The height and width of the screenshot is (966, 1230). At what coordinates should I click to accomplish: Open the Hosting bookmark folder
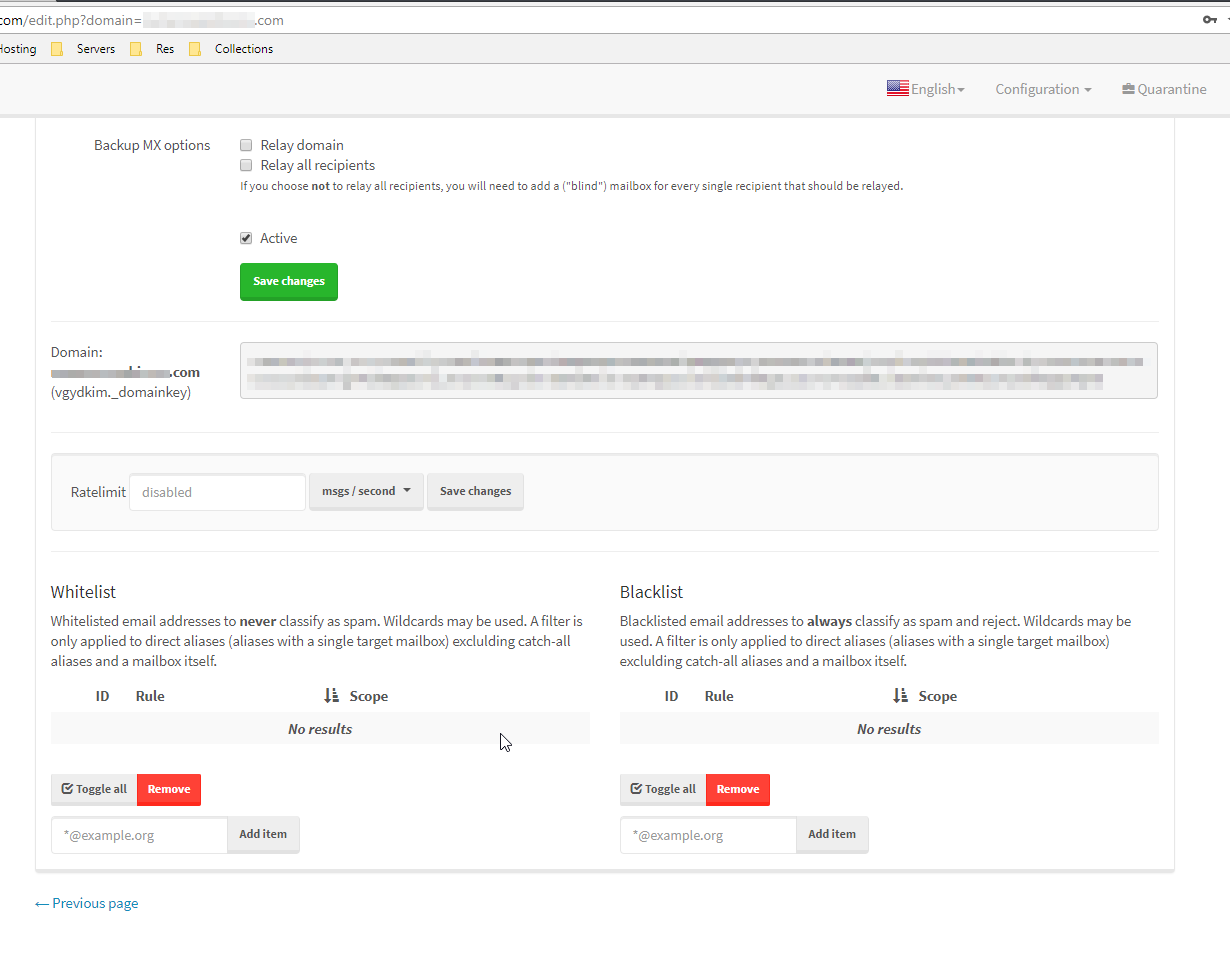click(18, 48)
